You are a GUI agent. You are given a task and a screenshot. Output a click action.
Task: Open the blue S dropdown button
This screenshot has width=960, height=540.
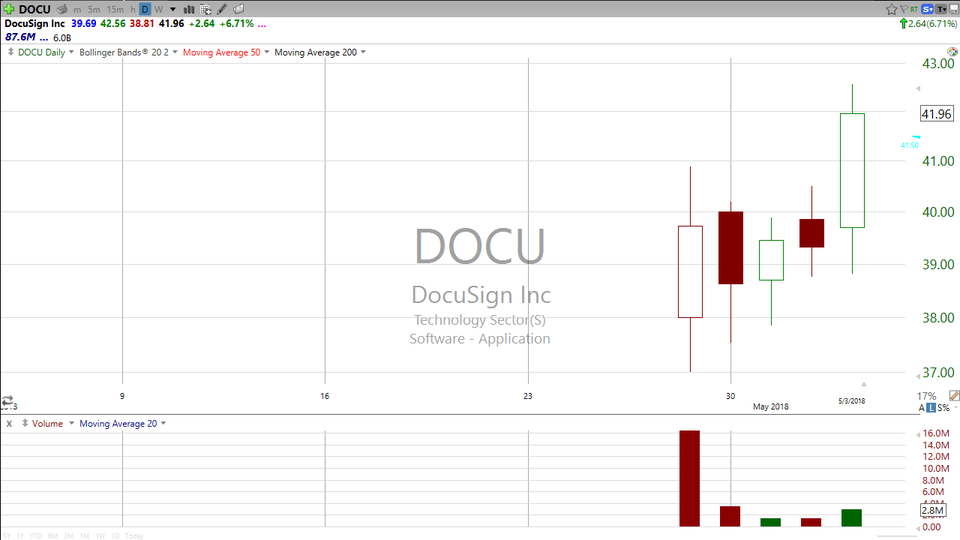pyautogui.click(x=927, y=9)
